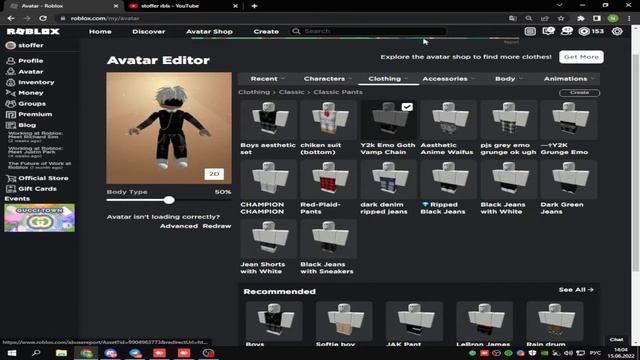Image resolution: width=640 pixels, height=360 pixels.
Task: Click the Redraw link under avatar
Action: coord(217,226)
